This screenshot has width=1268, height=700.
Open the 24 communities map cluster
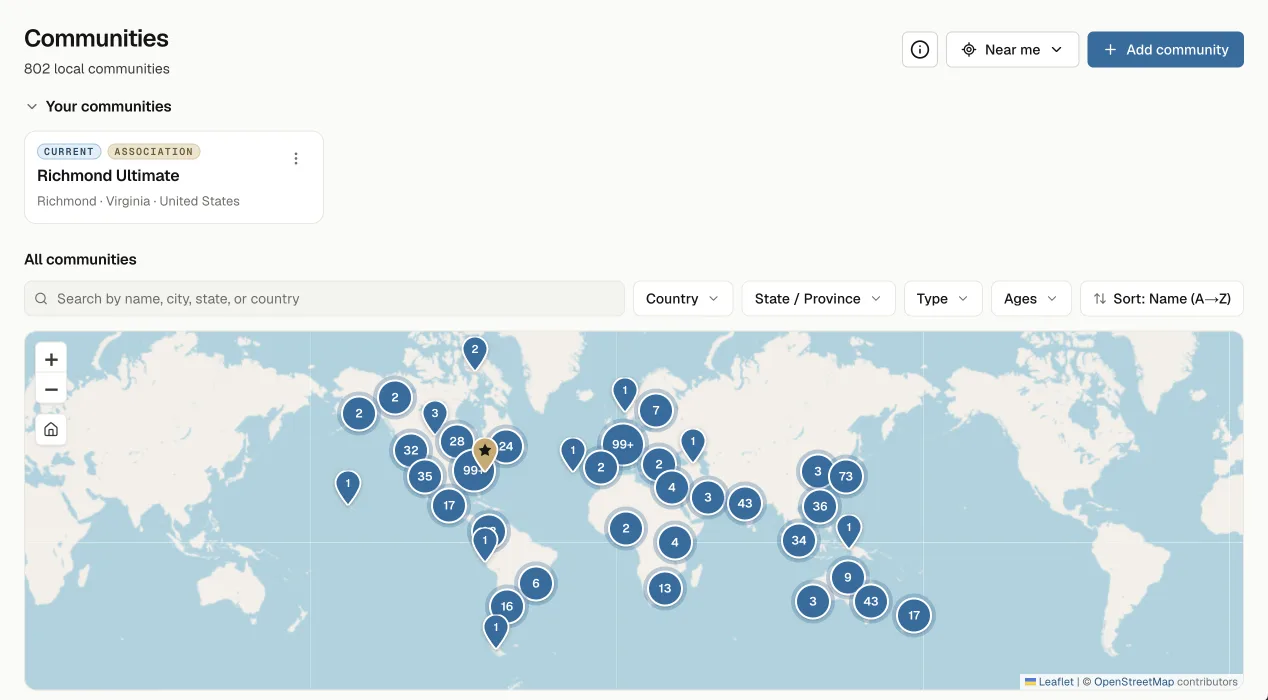(x=506, y=446)
